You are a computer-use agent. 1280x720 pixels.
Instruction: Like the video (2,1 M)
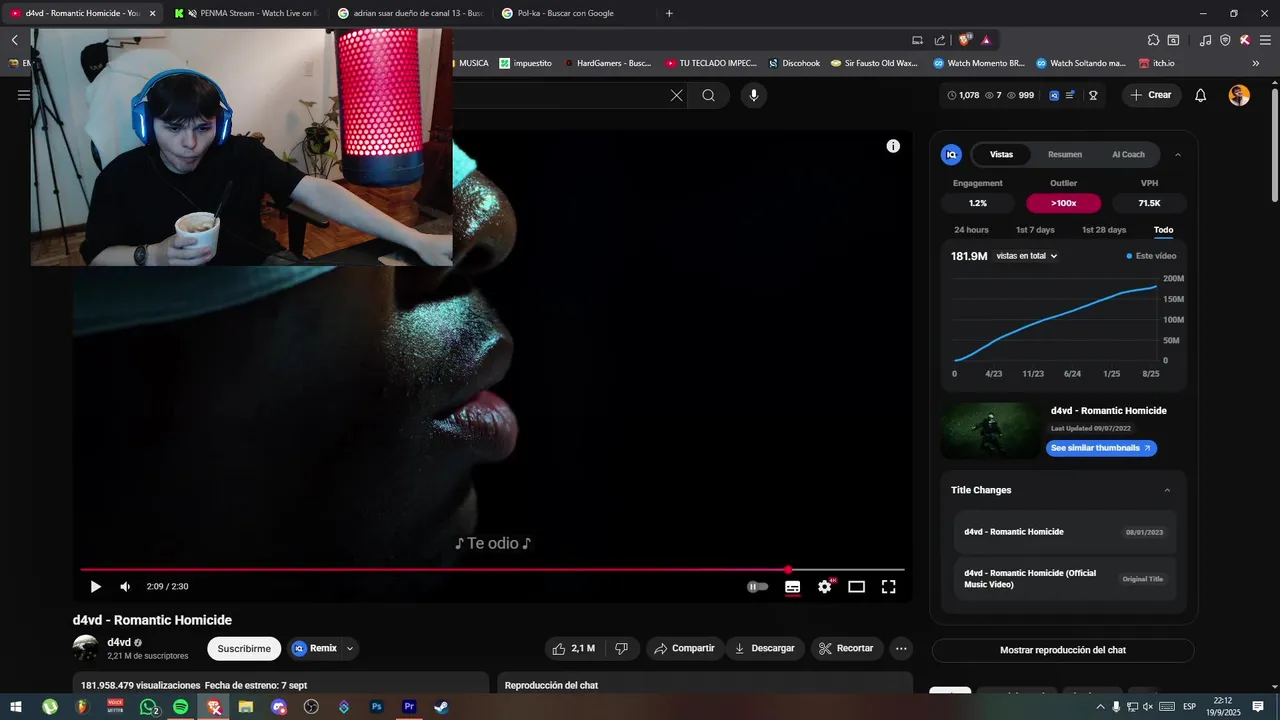click(574, 648)
